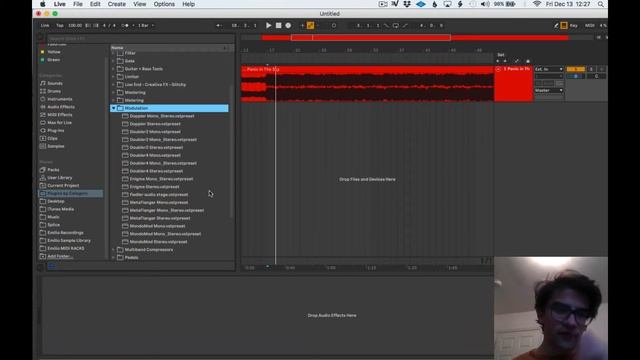640x360 pixels.
Task: Select Doppler Stereo preset
Action: 155,124
